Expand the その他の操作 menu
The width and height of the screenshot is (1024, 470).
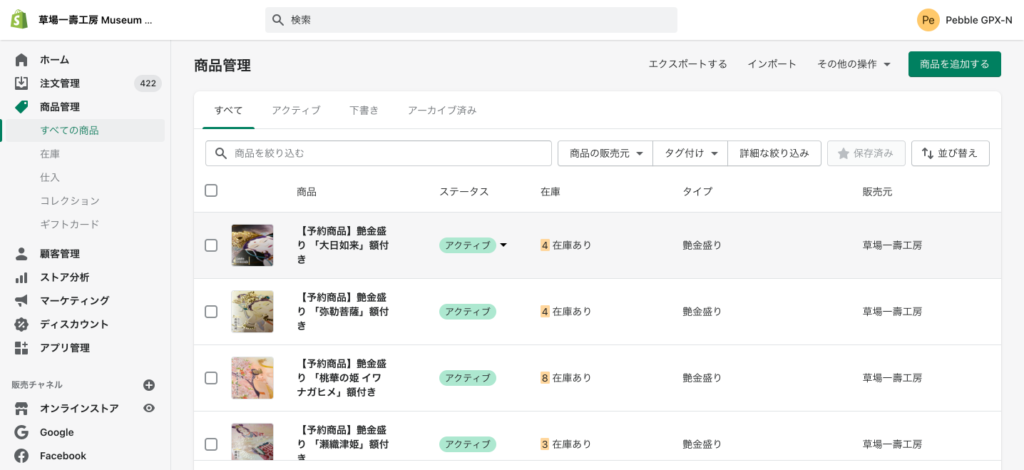tap(853, 64)
